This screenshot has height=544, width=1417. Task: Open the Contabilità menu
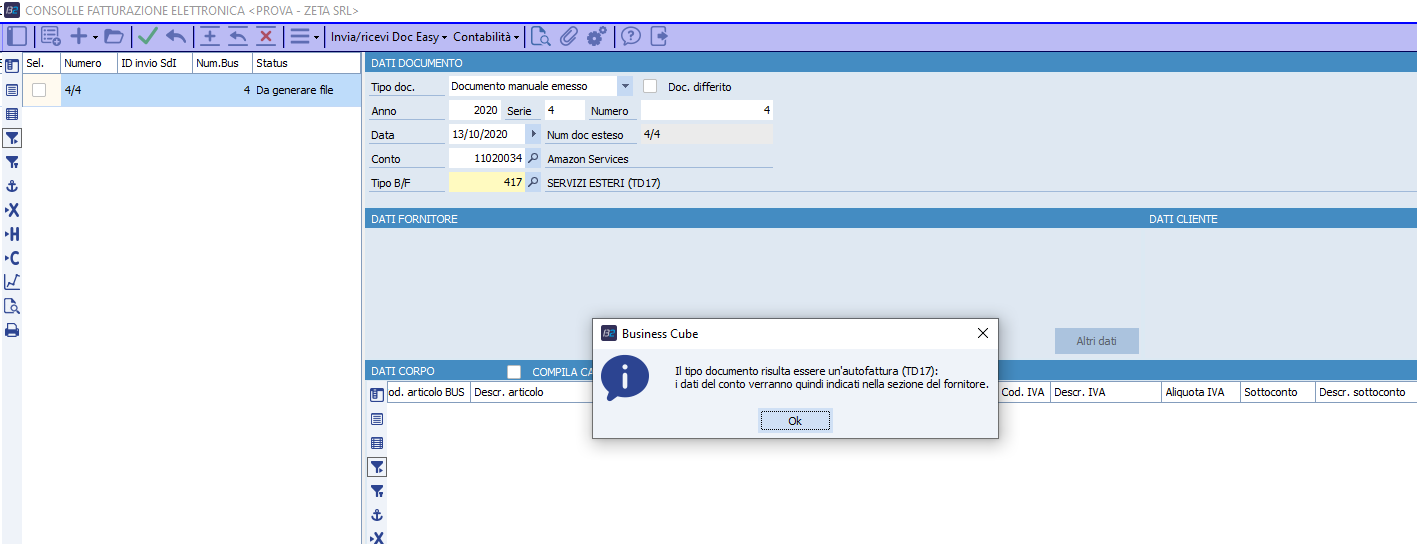point(486,37)
